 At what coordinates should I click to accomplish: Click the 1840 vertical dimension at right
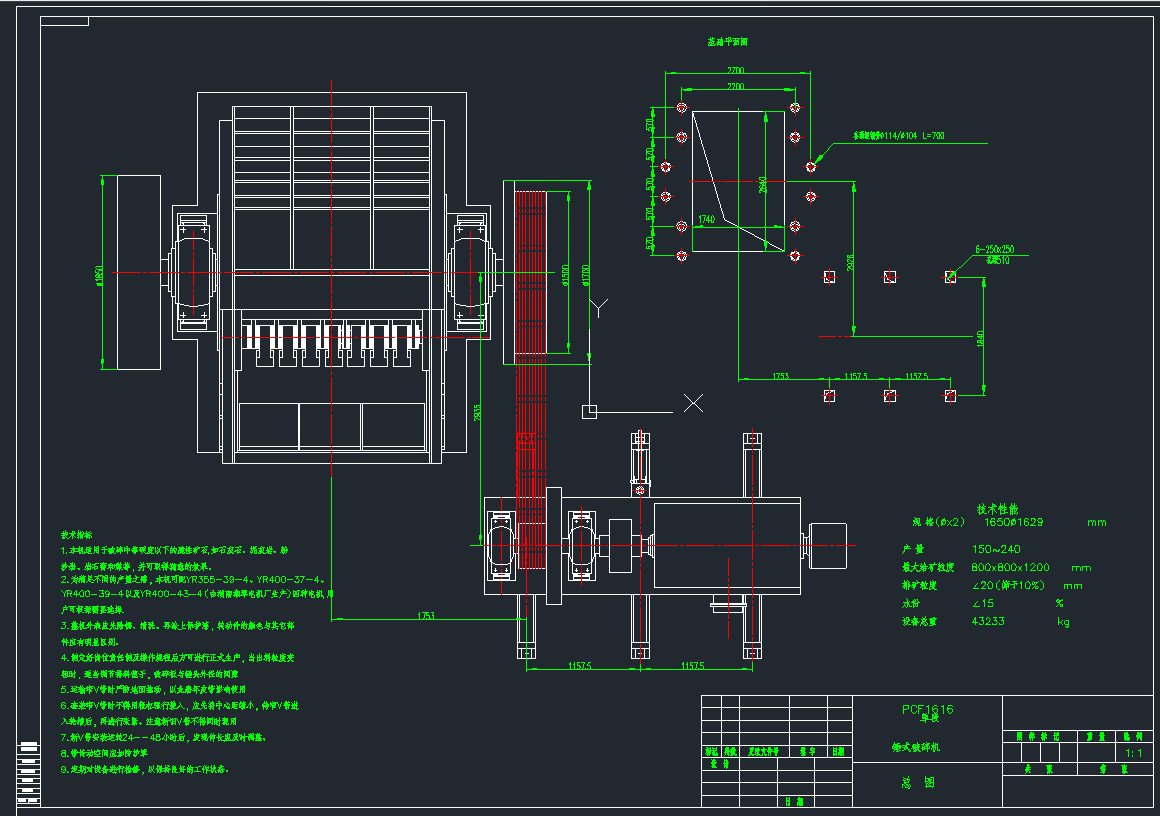980,336
